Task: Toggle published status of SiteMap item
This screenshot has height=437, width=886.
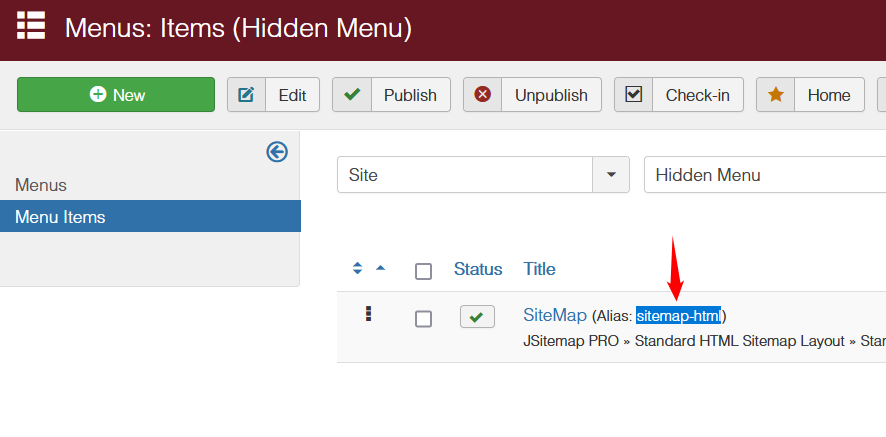Action: 477,317
